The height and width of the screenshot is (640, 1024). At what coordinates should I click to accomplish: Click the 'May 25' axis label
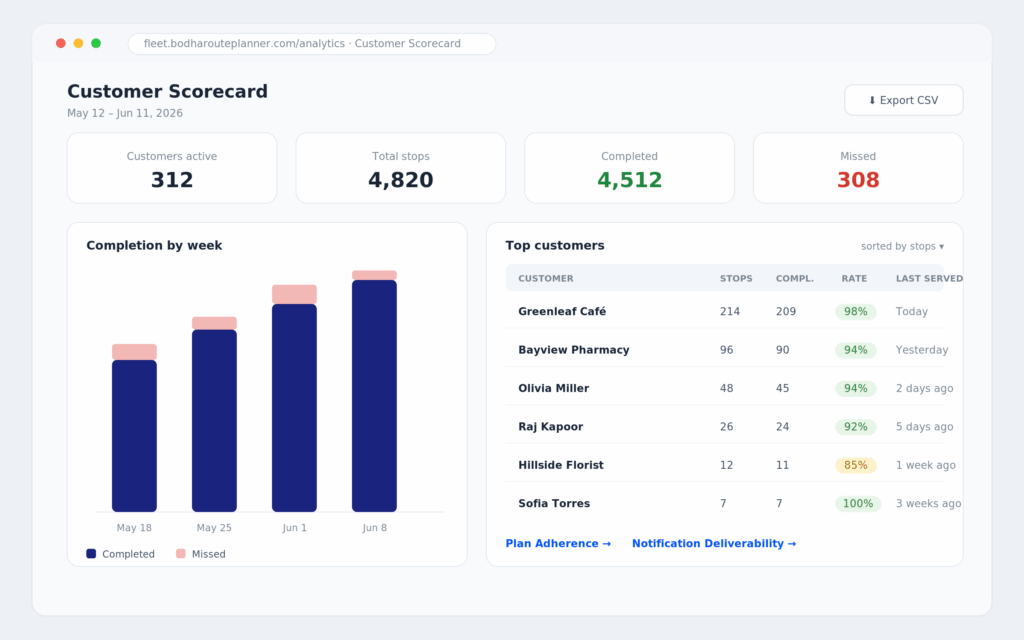pos(214,528)
